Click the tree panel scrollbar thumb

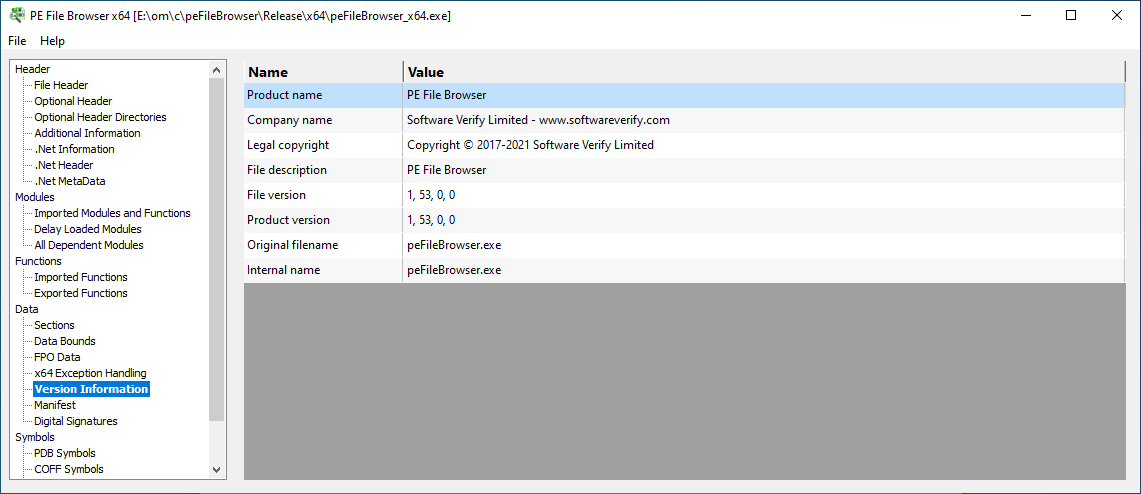pyautogui.click(x=216, y=249)
